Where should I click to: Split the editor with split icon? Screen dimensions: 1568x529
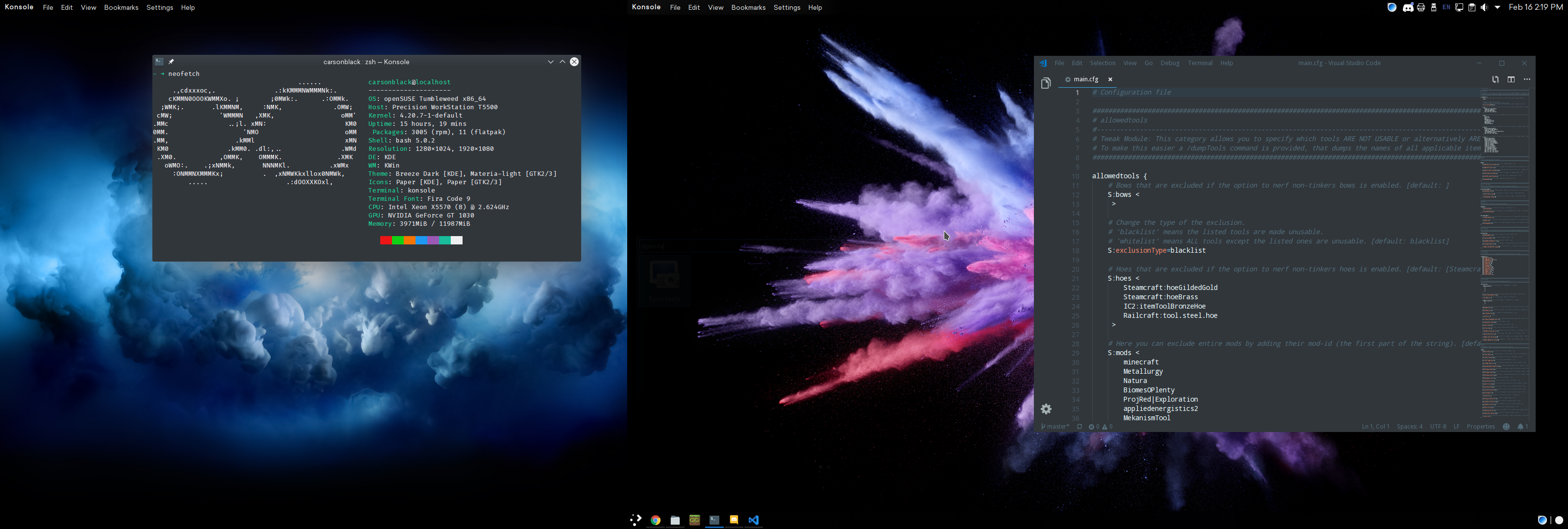(1511, 79)
